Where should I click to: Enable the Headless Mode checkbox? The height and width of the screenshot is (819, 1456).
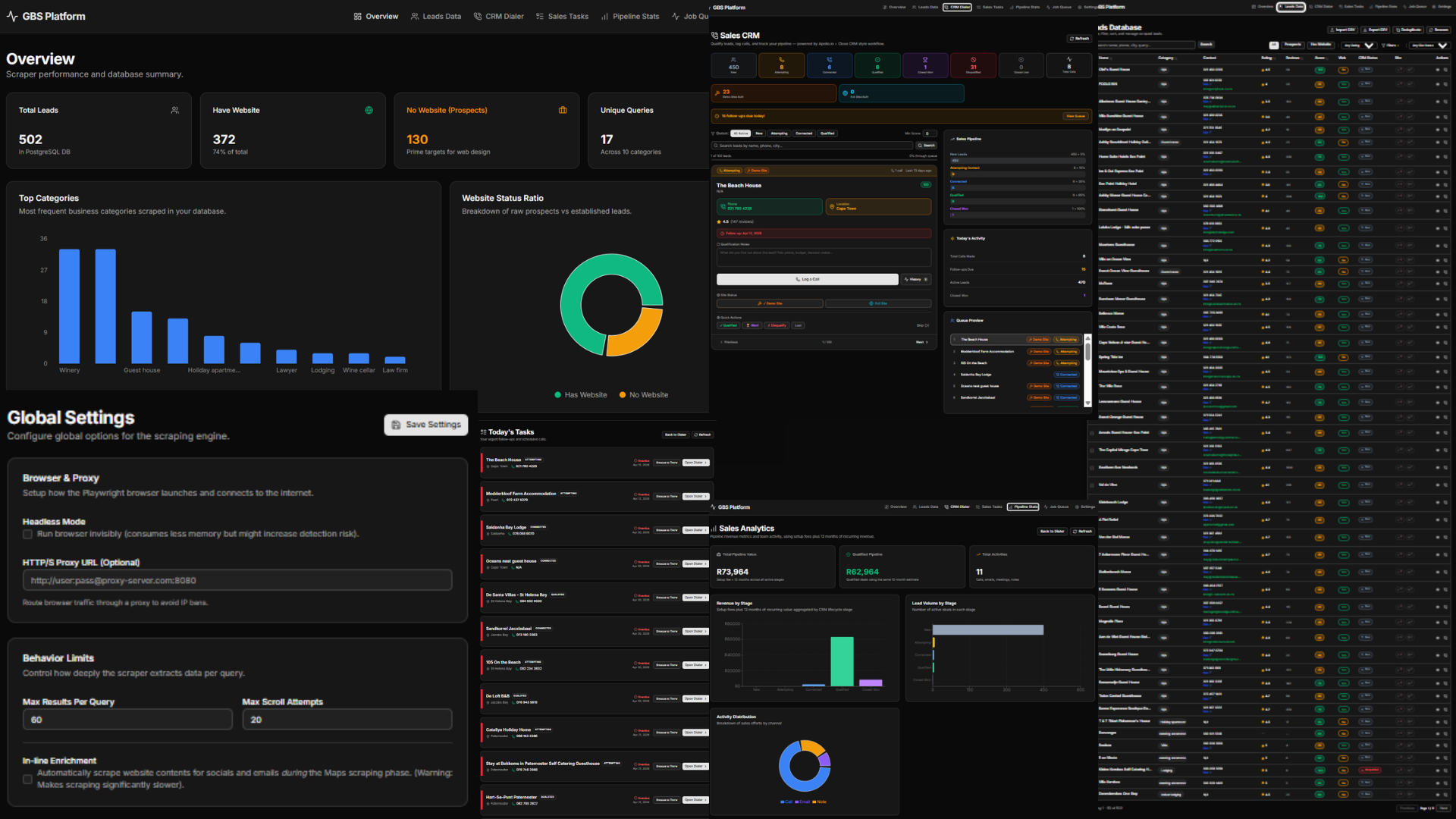pos(27,535)
